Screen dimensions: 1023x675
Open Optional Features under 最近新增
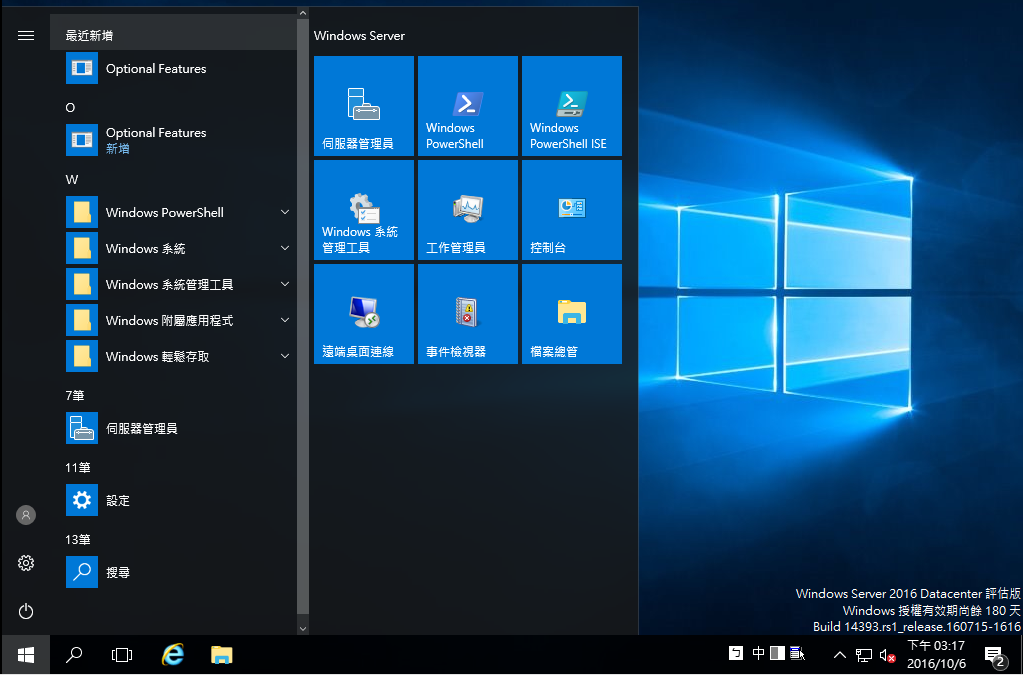click(174, 68)
